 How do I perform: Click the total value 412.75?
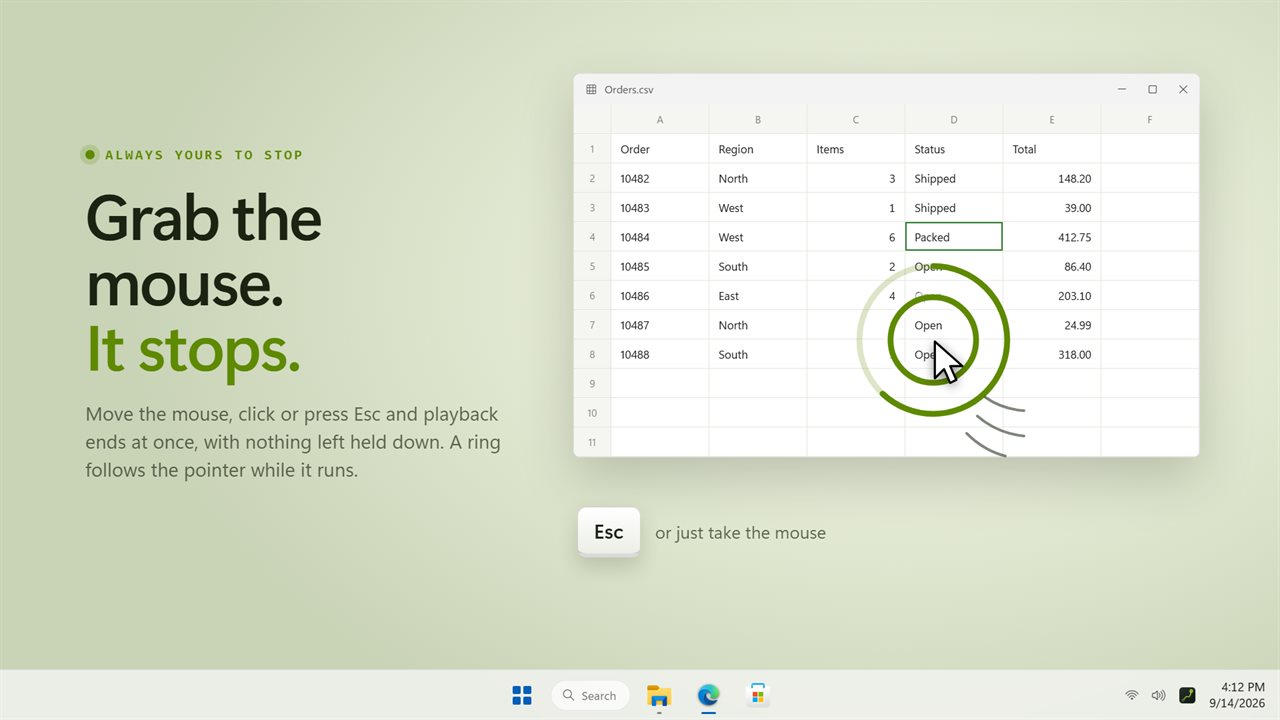[1052, 237]
